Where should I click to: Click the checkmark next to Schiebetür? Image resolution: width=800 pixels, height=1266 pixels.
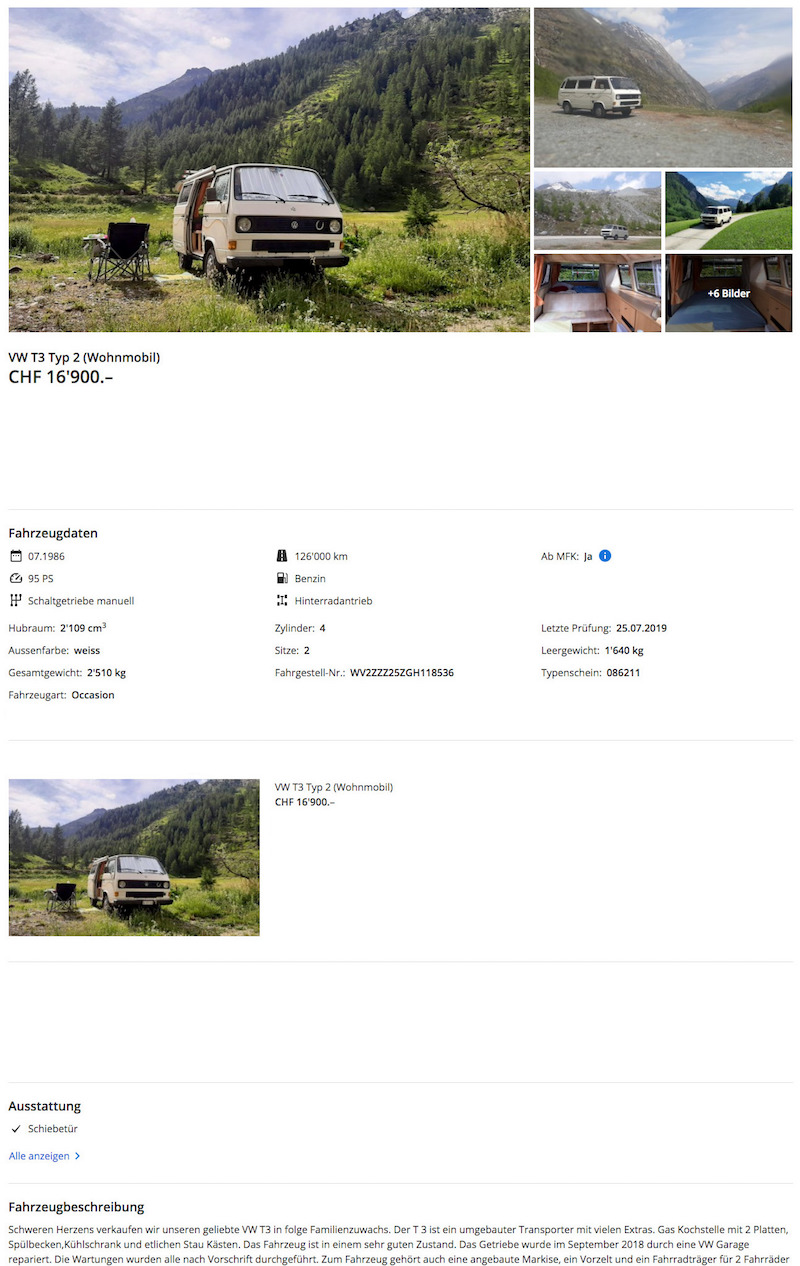15,1129
